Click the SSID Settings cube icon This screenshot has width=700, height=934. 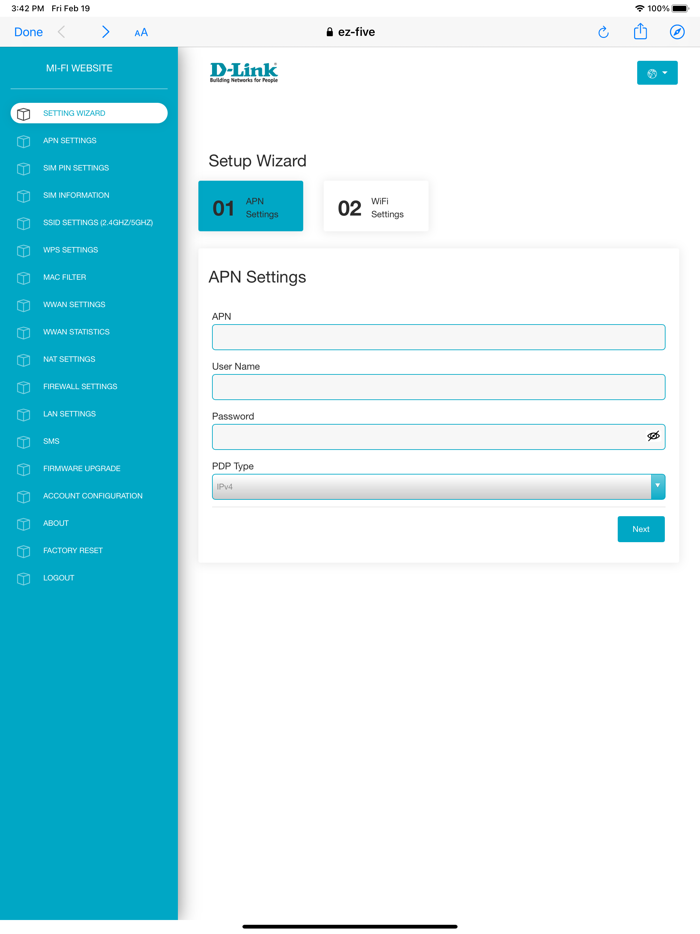(23, 223)
